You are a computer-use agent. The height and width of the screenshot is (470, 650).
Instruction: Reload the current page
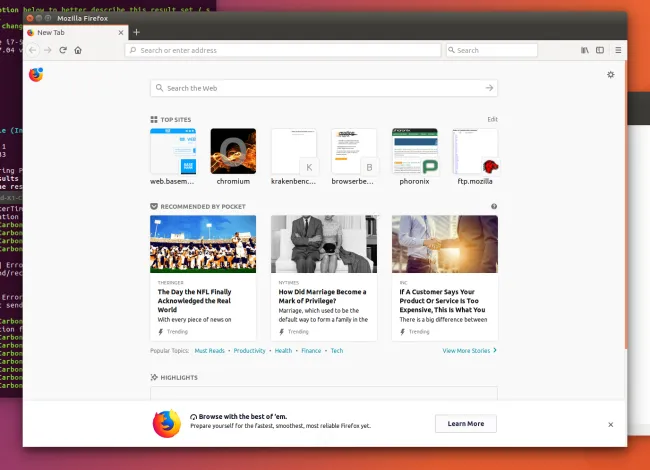(62, 50)
